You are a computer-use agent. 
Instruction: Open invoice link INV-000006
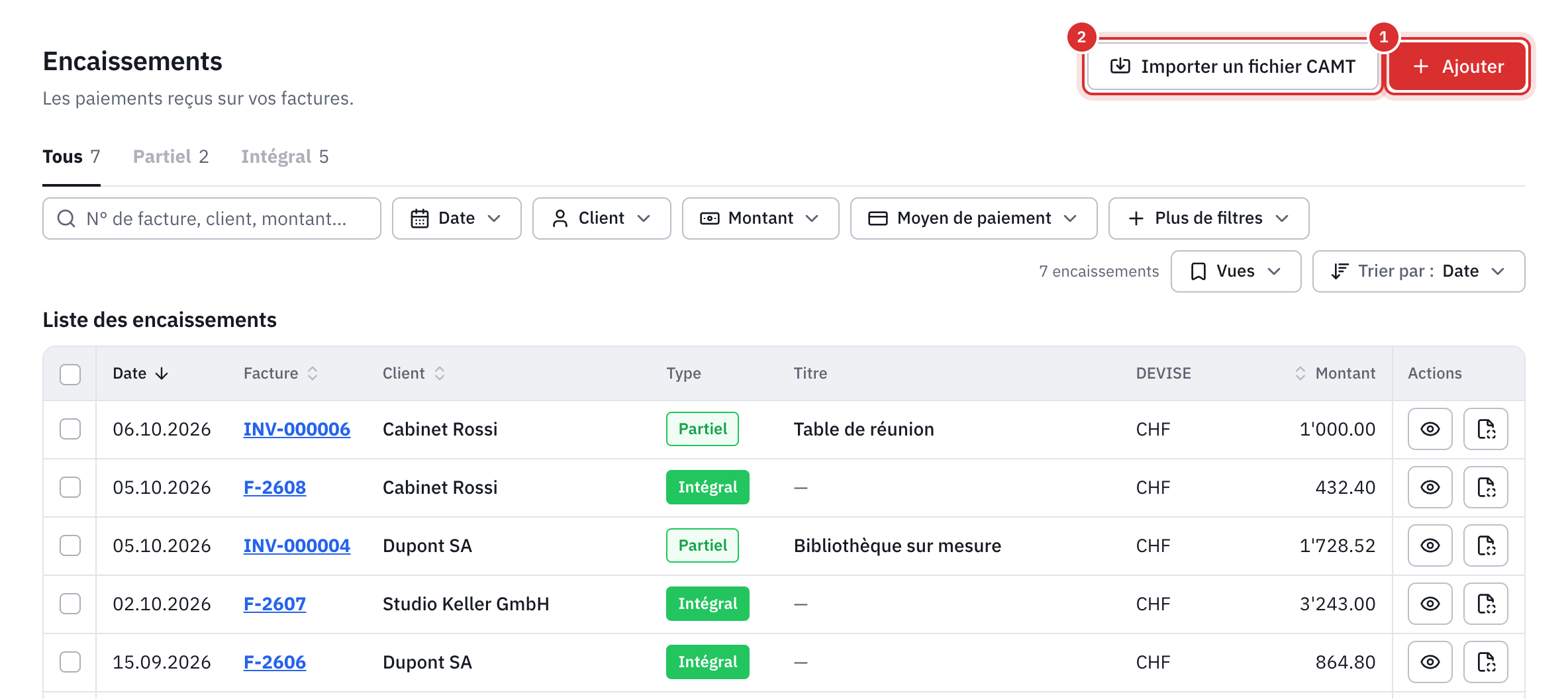[x=297, y=429]
